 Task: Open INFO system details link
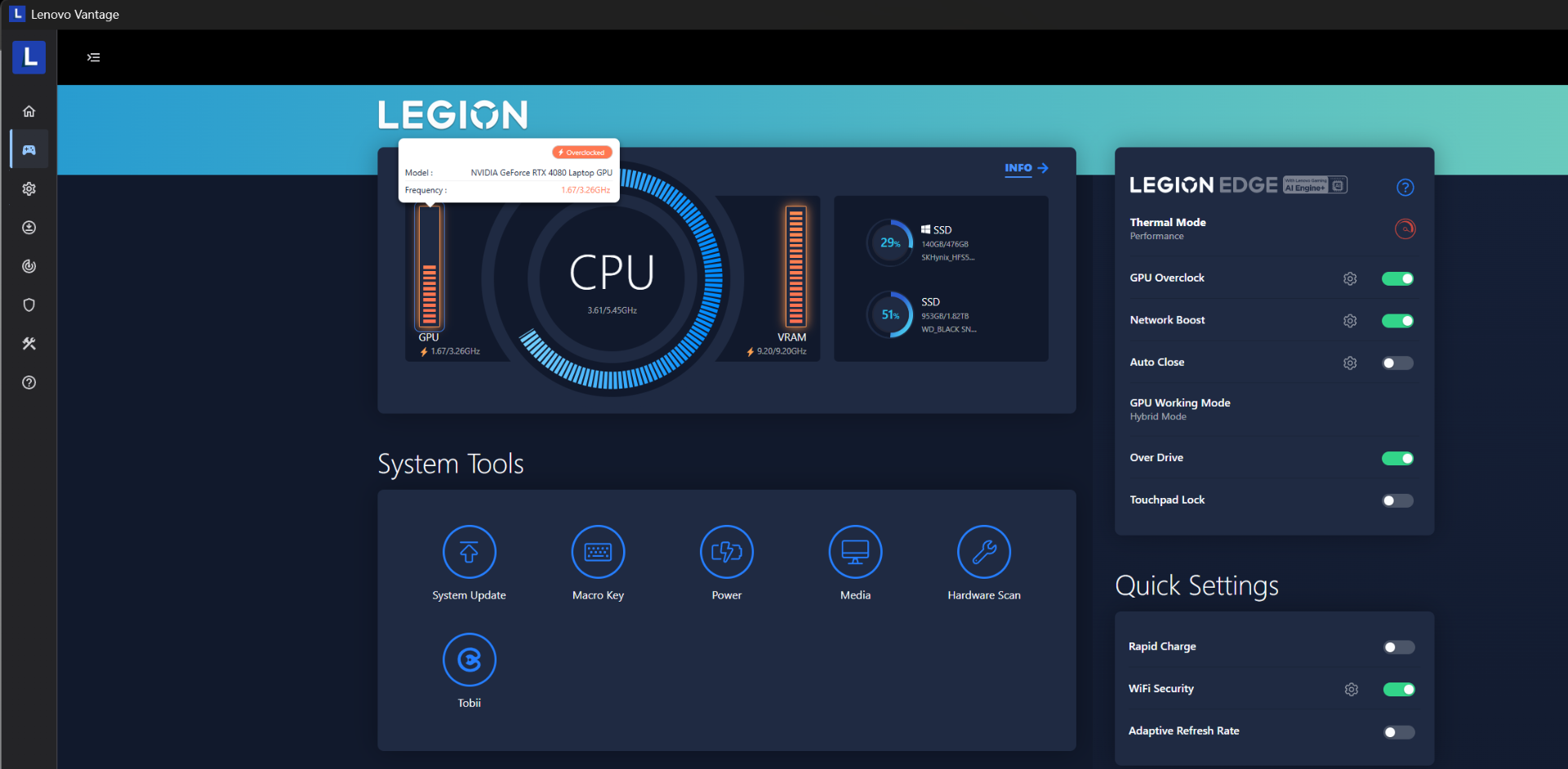pos(1027,168)
